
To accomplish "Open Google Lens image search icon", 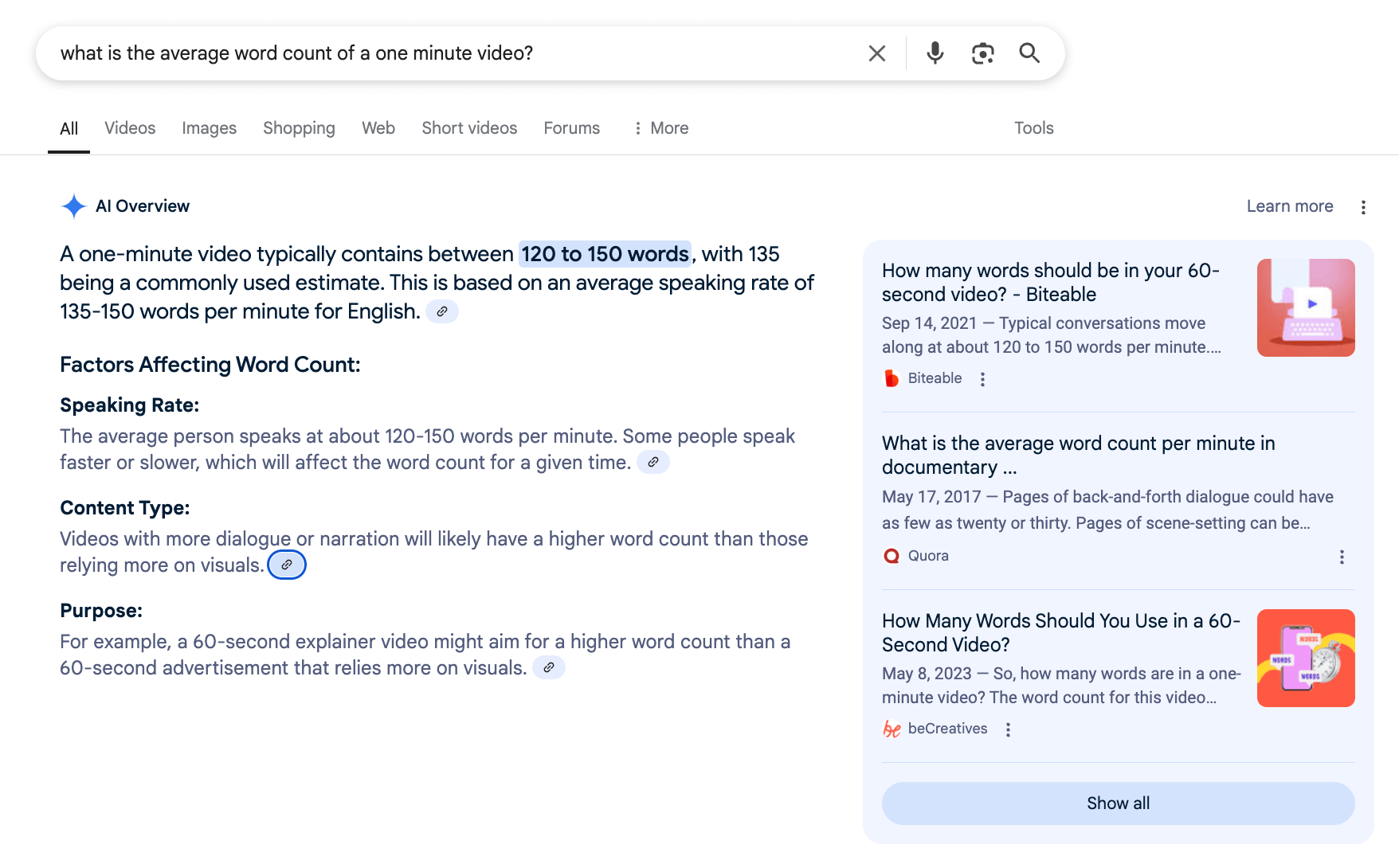I will click(982, 53).
